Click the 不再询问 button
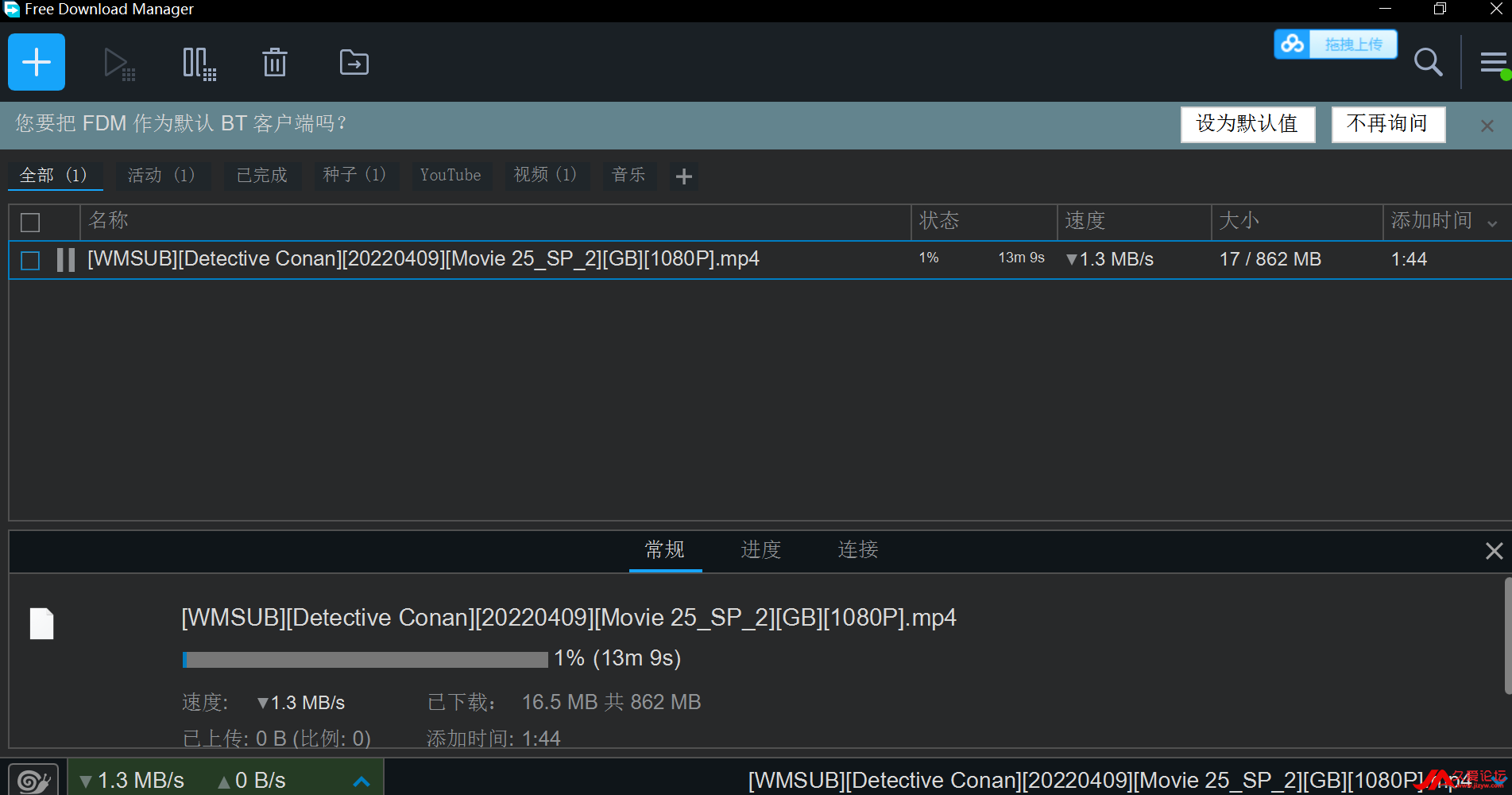This screenshot has height=795, width=1512. 1388,124
